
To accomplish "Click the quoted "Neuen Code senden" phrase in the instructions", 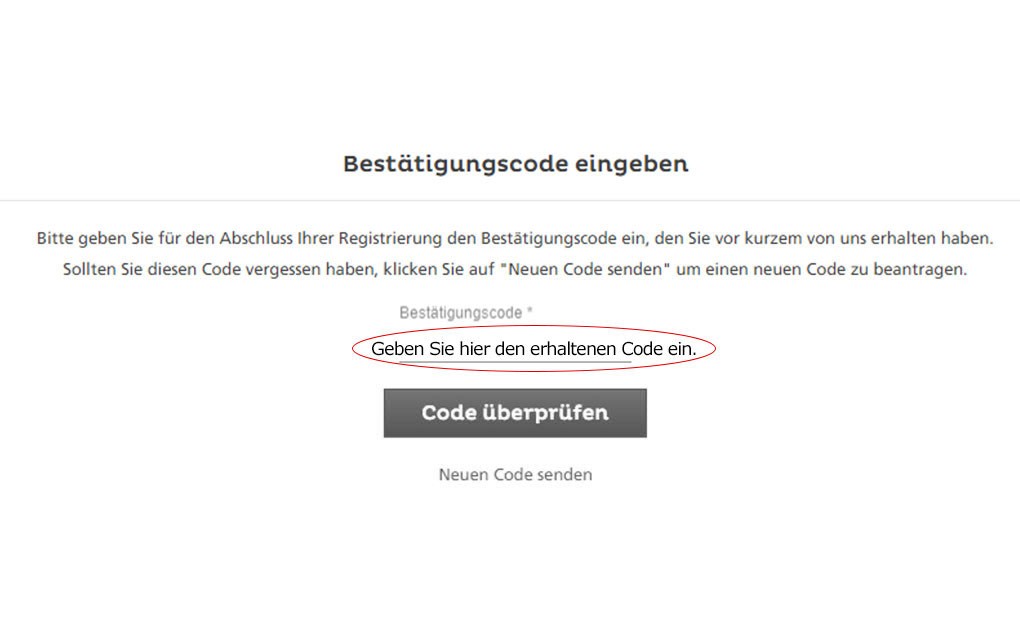I will coord(585,269).
